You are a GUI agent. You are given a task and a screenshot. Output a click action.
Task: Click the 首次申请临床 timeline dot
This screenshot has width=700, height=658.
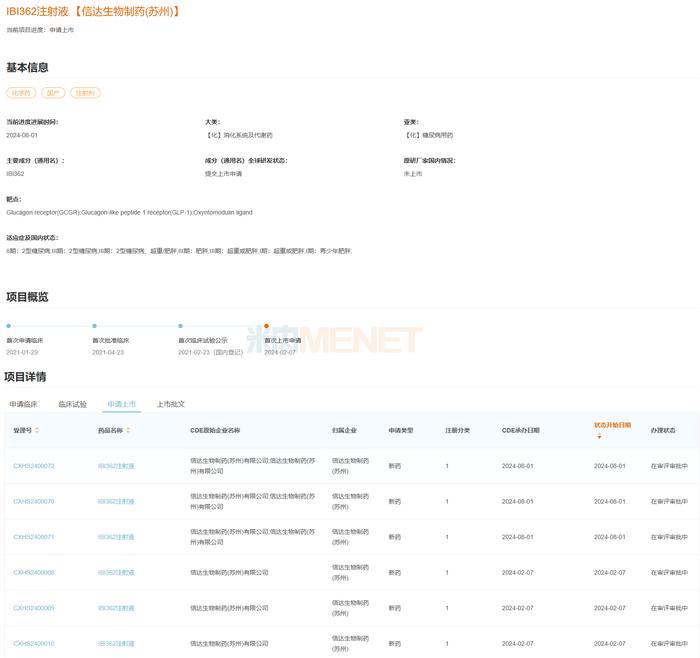pos(9,326)
